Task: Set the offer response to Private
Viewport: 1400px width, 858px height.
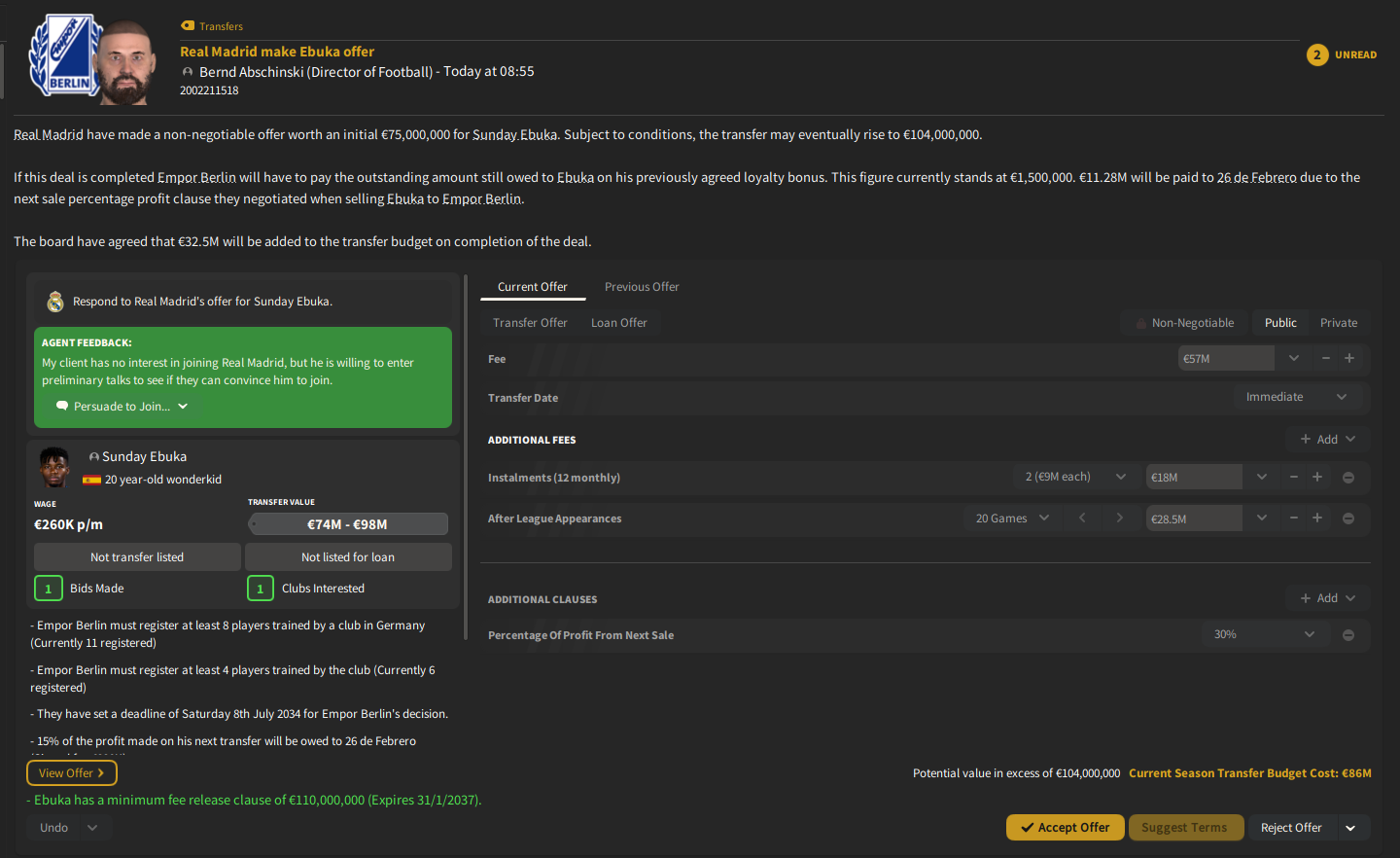Action: pos(1339,323)
